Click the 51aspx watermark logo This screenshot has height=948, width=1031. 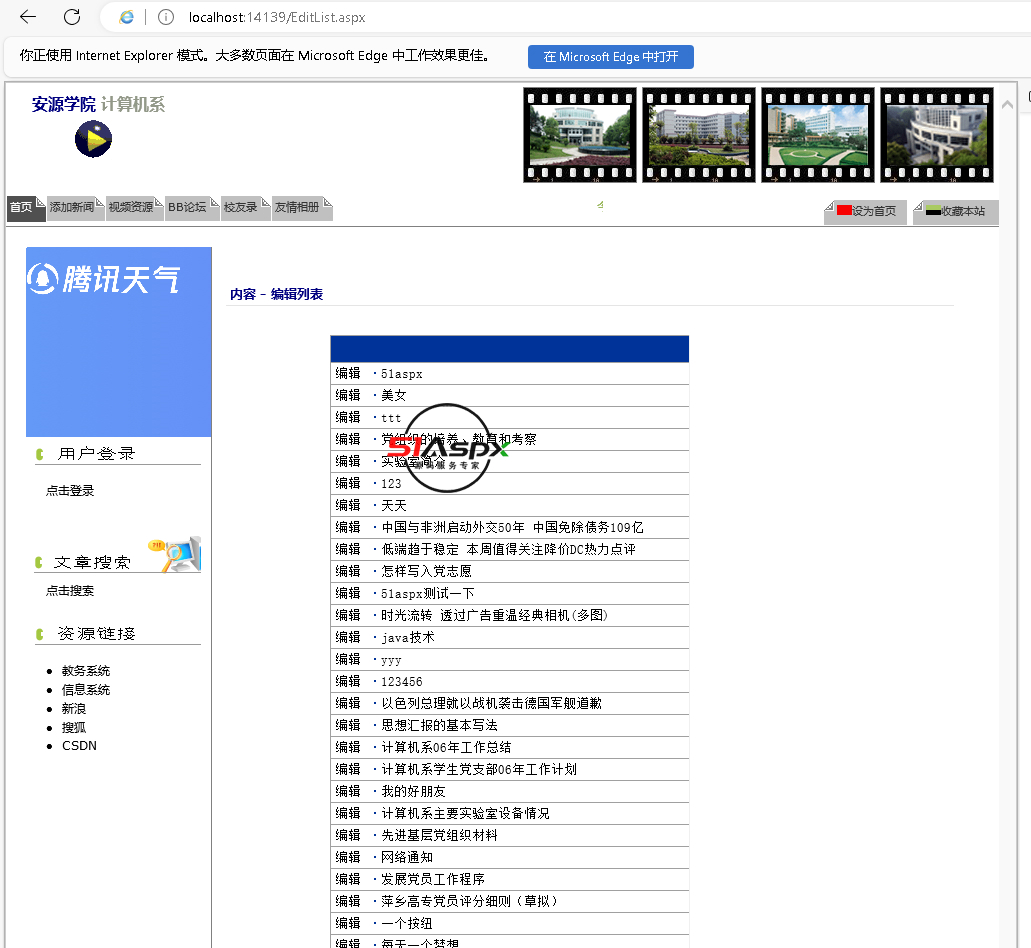(448, 448)
